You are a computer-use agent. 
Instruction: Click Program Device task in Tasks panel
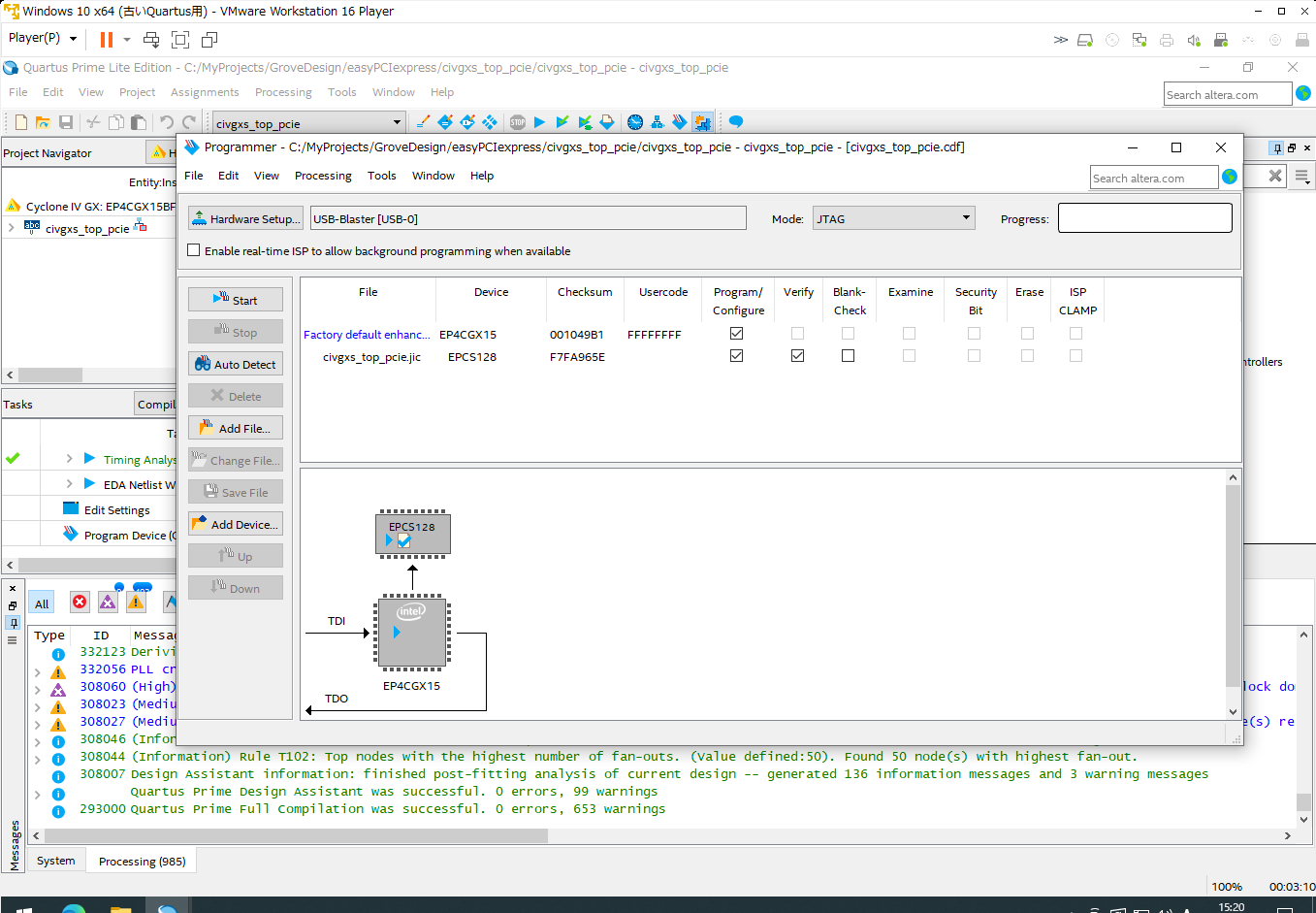(130, 535)
